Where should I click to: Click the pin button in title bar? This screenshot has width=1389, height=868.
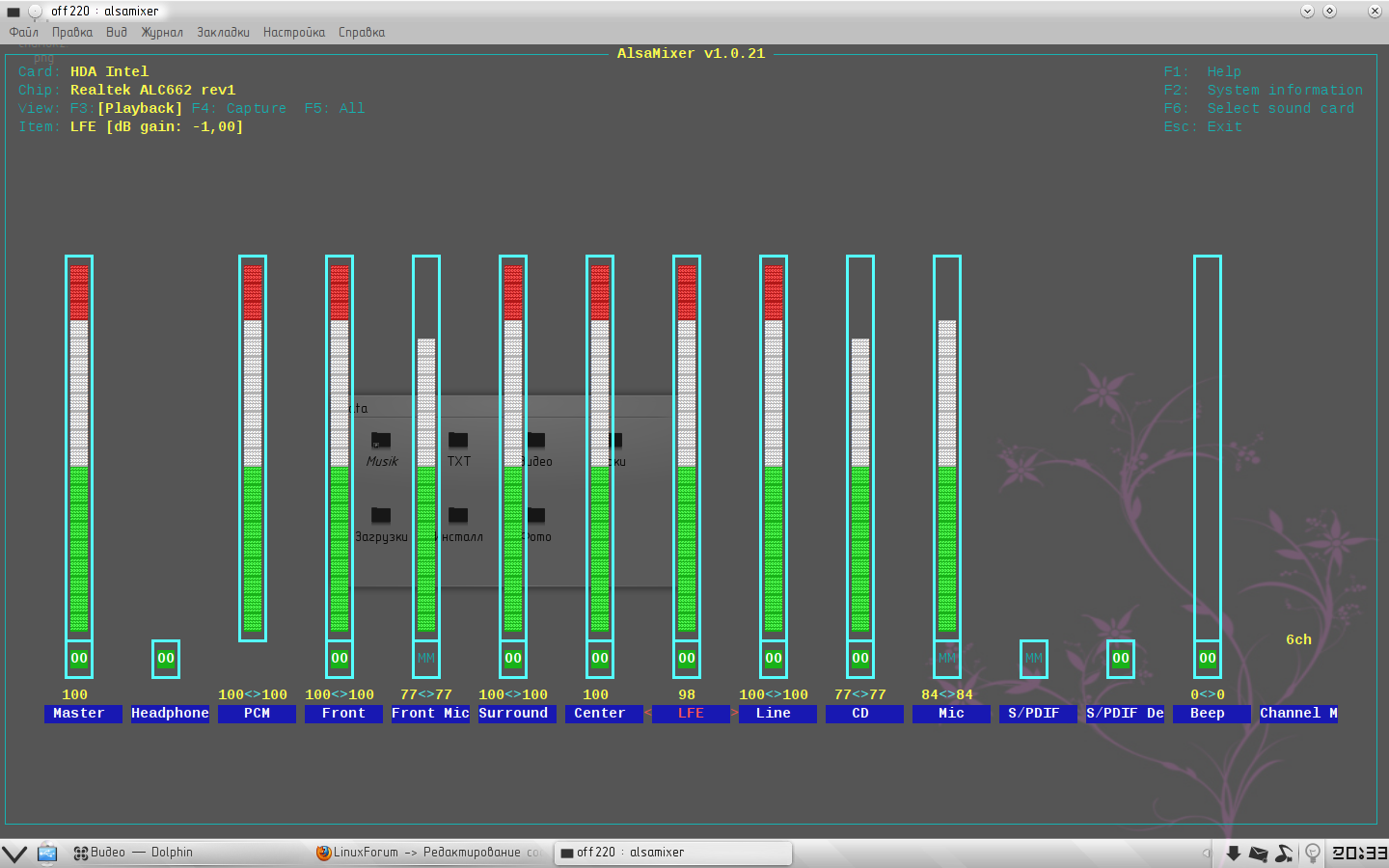coord(35,12)
